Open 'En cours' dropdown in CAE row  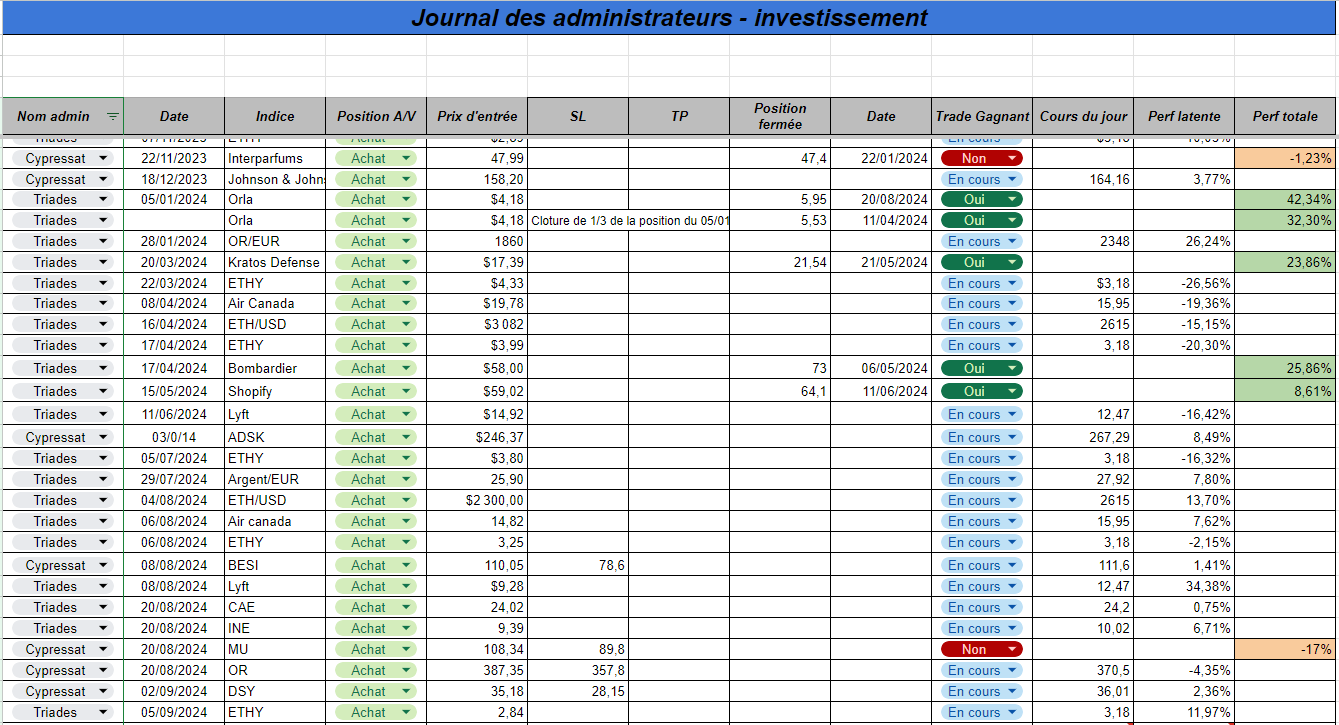[x=1012, y=607]
